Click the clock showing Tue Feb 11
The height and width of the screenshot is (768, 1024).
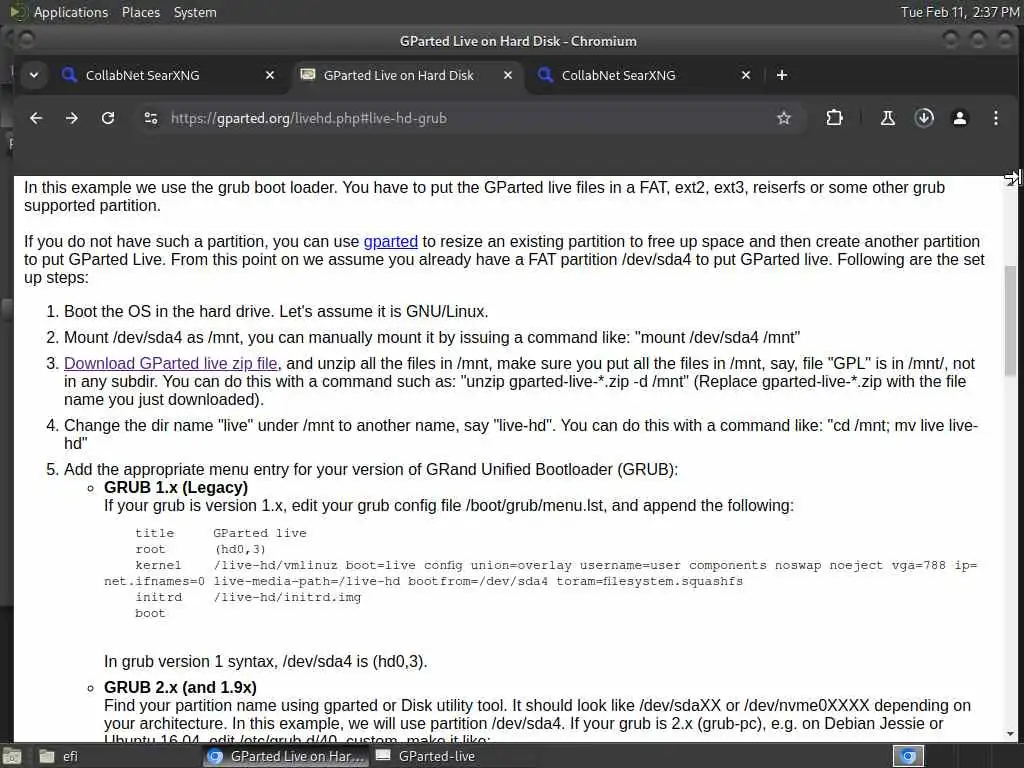pyautogui.click(x=960, y=12)
